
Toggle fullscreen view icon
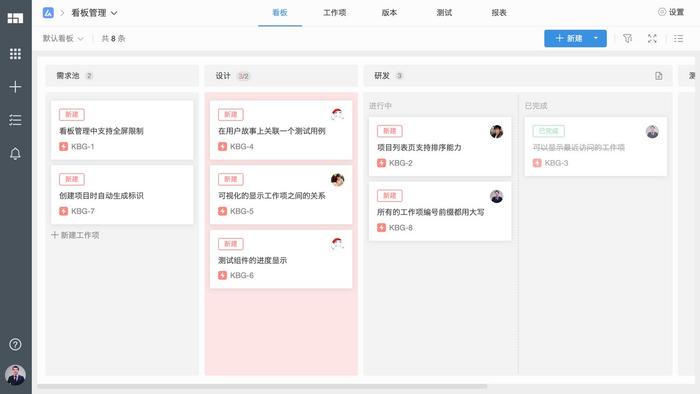point(652,38)
